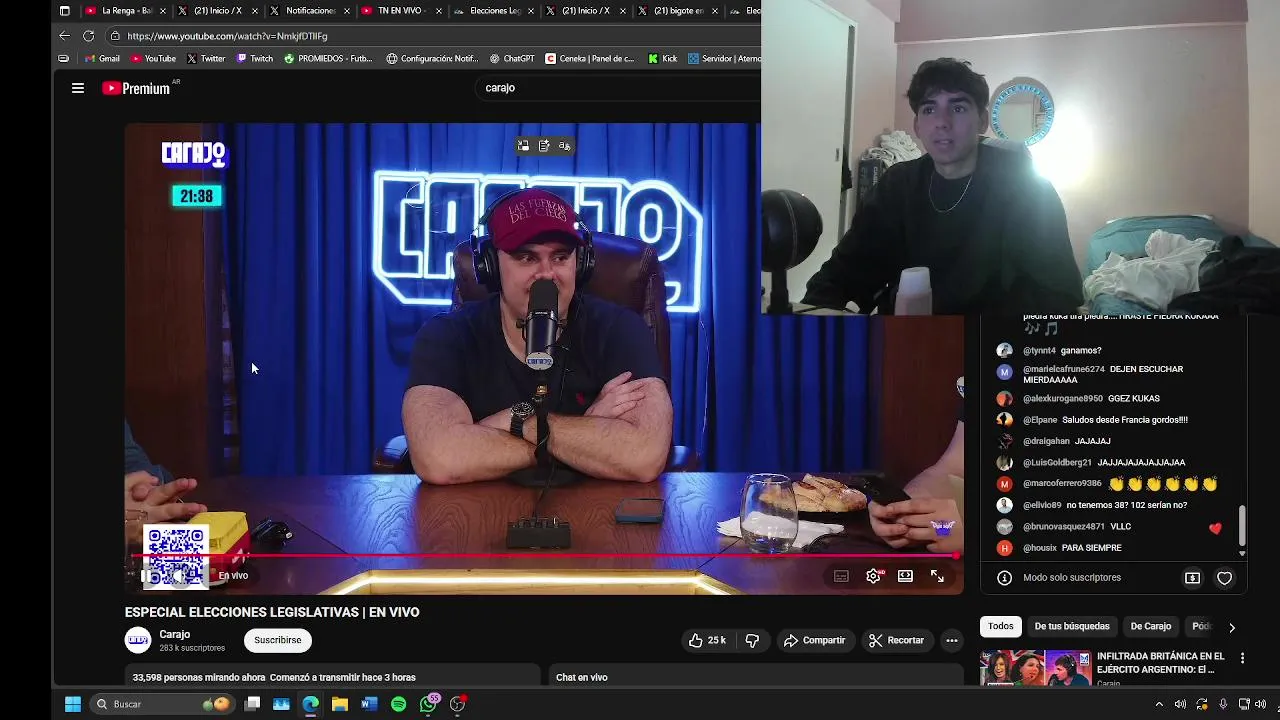Close the La Renga tab

click(163, 11)
